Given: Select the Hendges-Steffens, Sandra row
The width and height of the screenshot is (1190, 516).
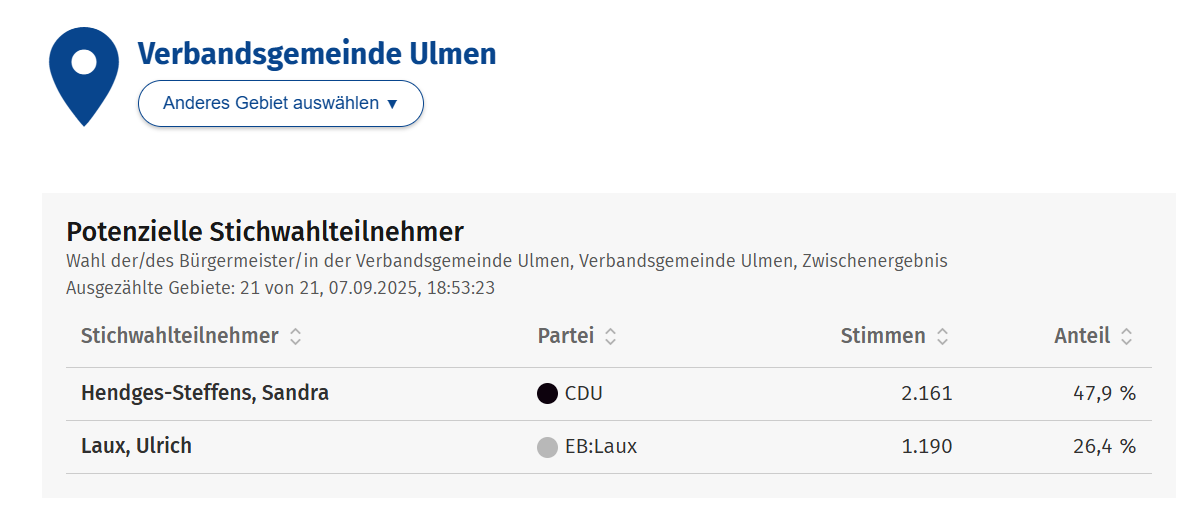Looking at the screenshot, I should click(x=204, y=393).
